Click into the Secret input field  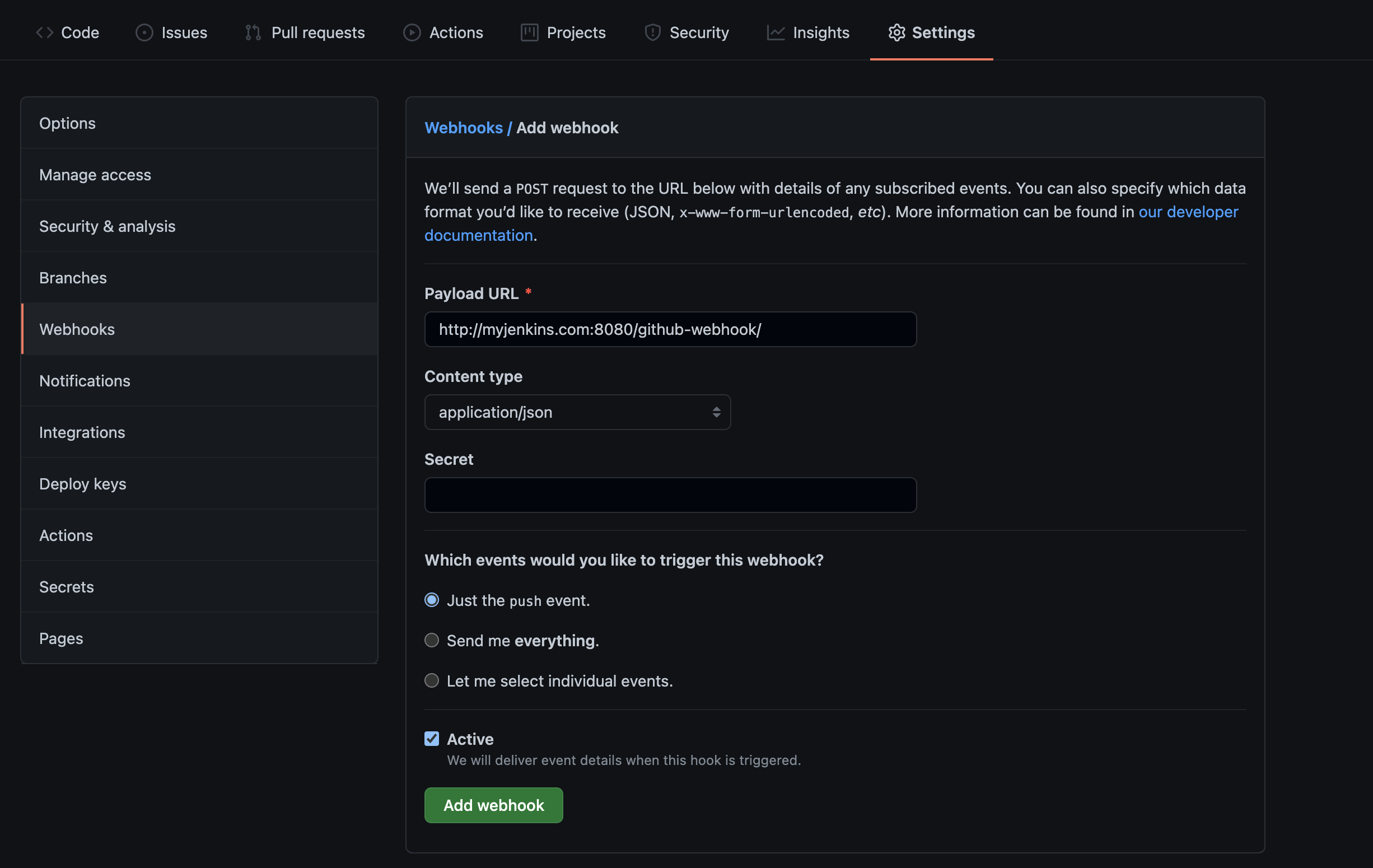click(x=670, y=495)
